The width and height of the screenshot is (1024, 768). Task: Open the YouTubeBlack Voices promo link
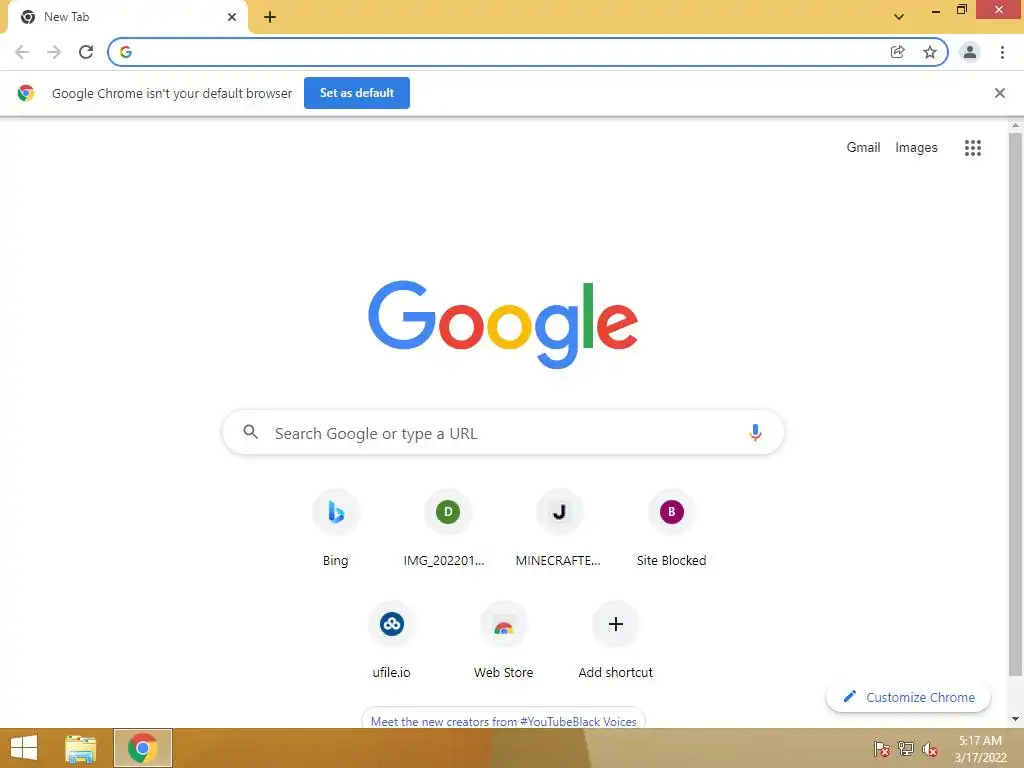pyautogui.click(x=504, y=721)
